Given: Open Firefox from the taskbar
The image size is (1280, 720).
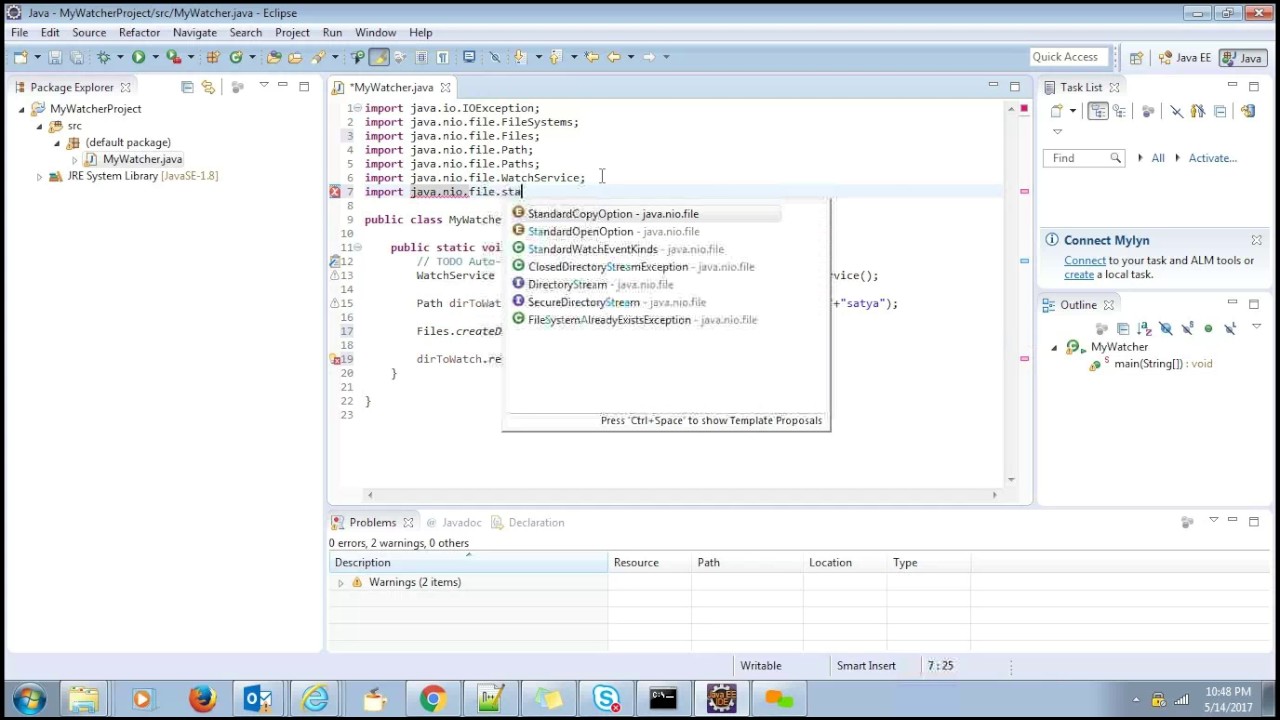Looking at the screenshot, I should (202, 698).
